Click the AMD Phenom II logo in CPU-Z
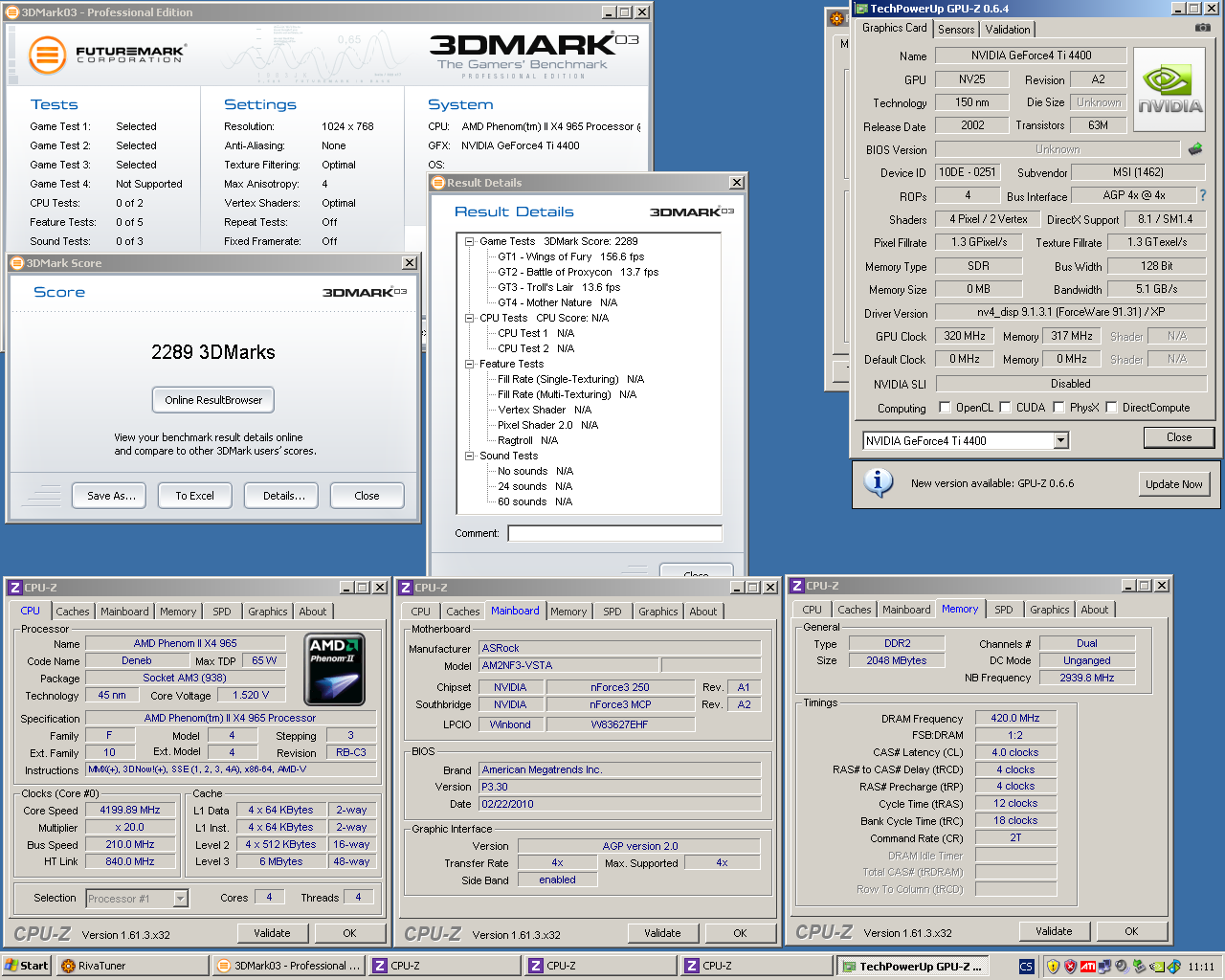The image size is (1225, 980). click(334, 670)
